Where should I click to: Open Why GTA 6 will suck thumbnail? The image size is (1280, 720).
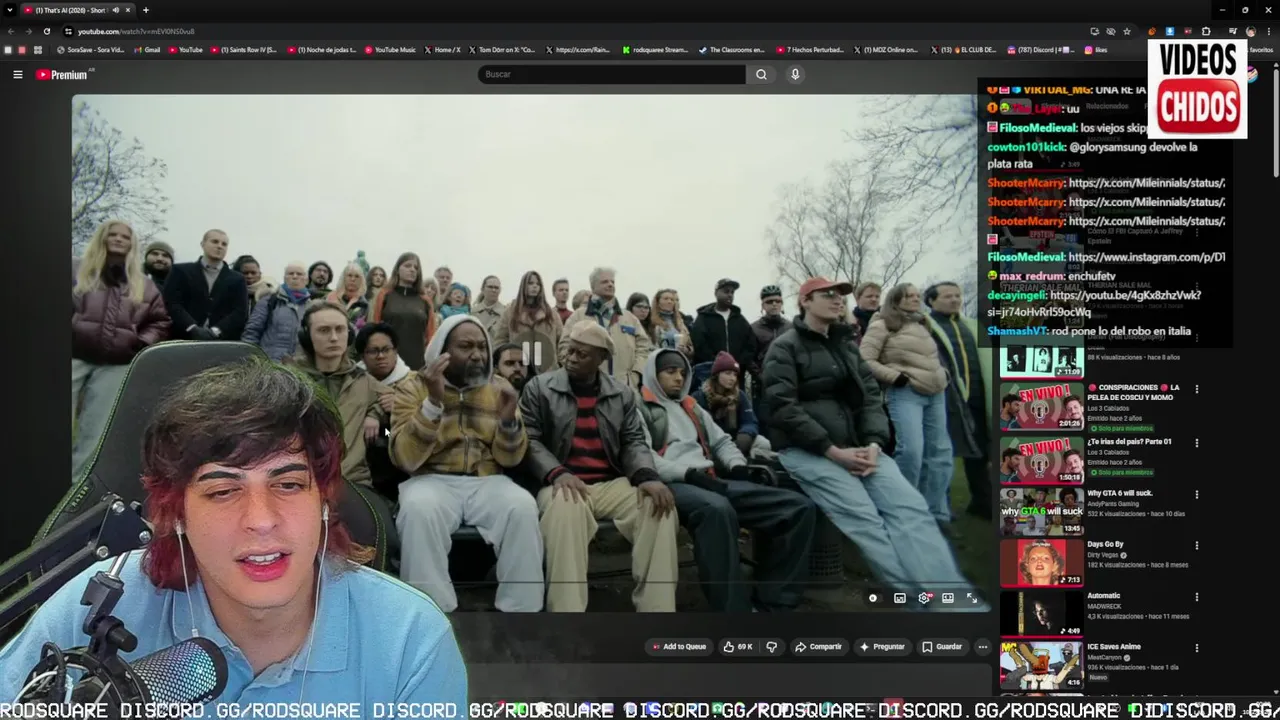click(1041, 511)
